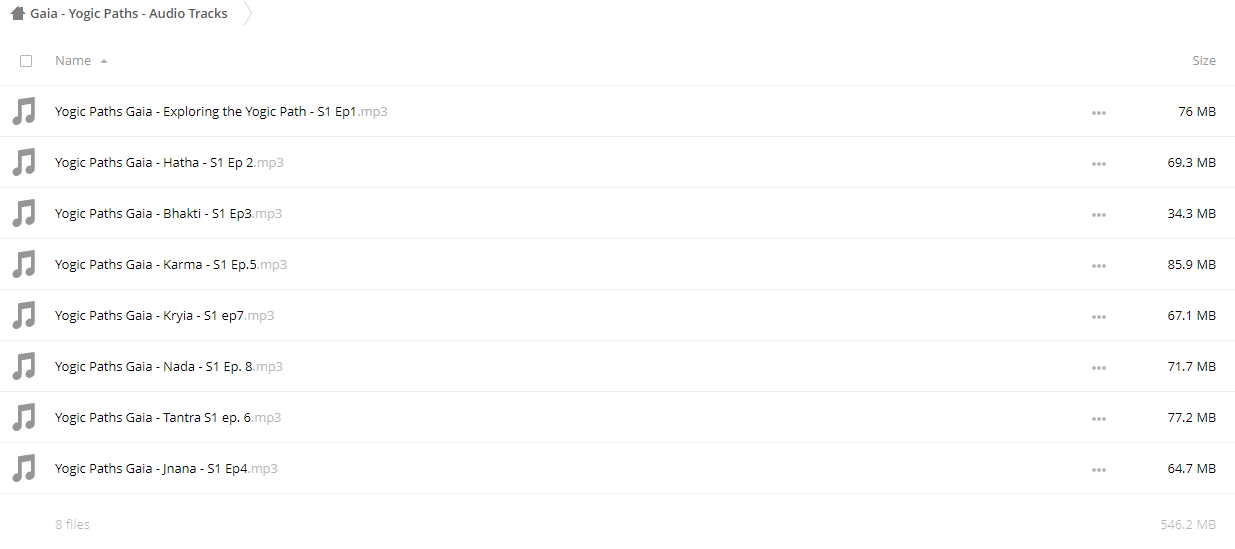The height and width of the screenshot is (549, 1235).
Task: Open more options menu for Hatha file
Action: 1099,163
